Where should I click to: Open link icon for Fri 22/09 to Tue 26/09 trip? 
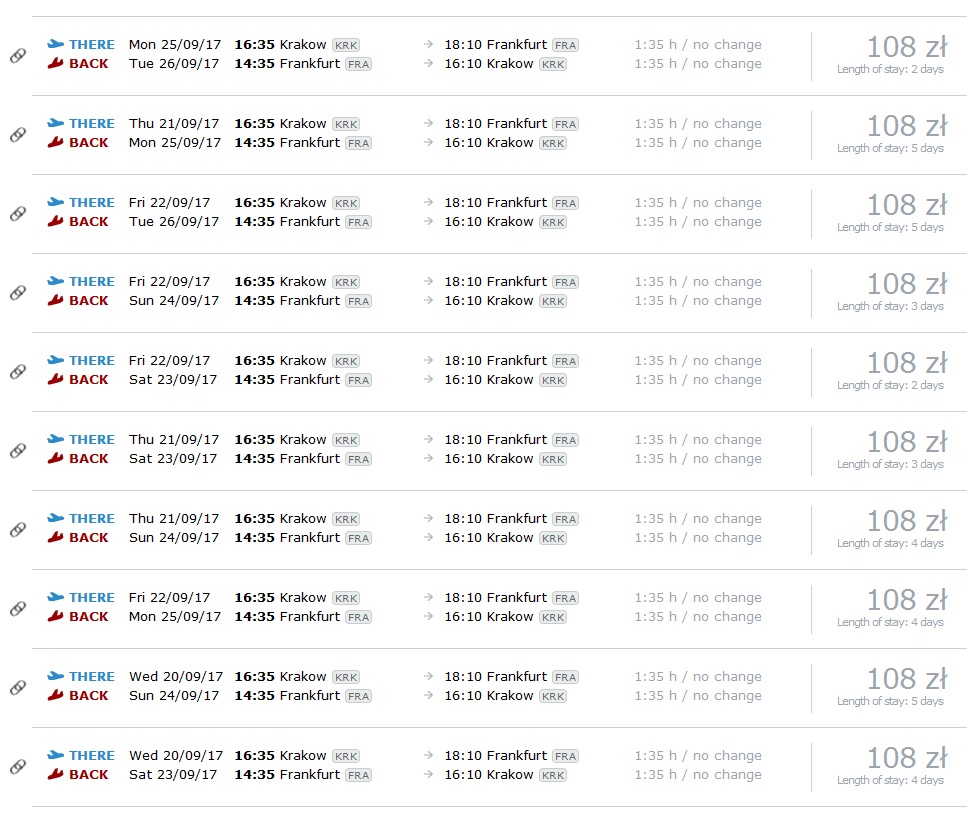click(18, 213)
